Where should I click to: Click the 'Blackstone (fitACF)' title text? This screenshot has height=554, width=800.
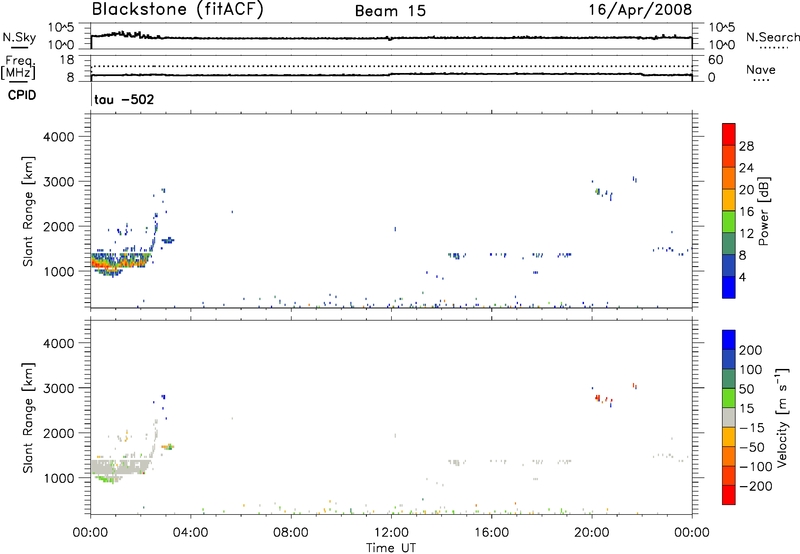[178, 9]
